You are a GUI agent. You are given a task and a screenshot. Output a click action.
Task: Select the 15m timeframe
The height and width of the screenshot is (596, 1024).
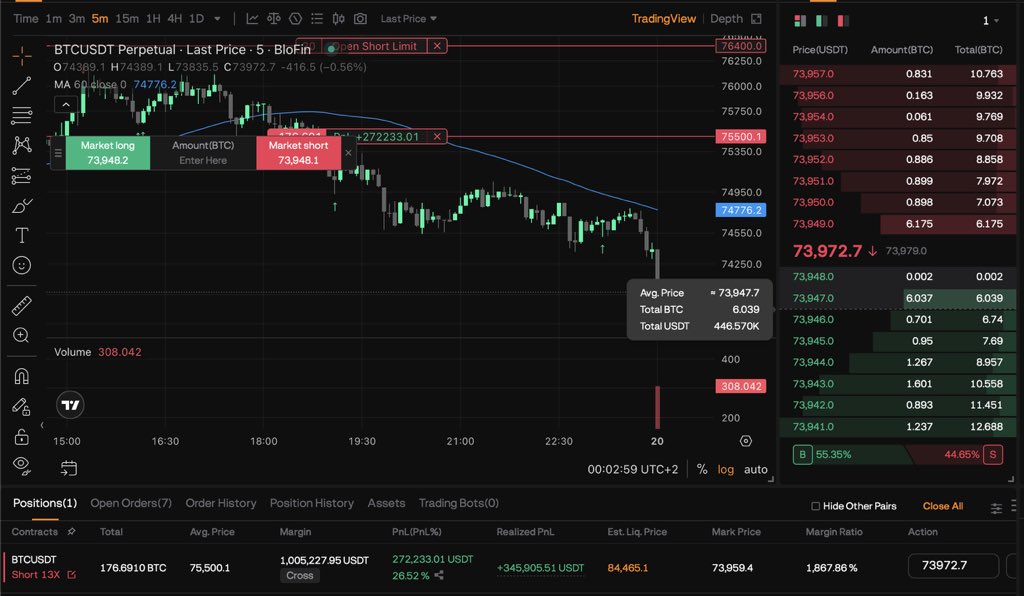click(127, 18)
